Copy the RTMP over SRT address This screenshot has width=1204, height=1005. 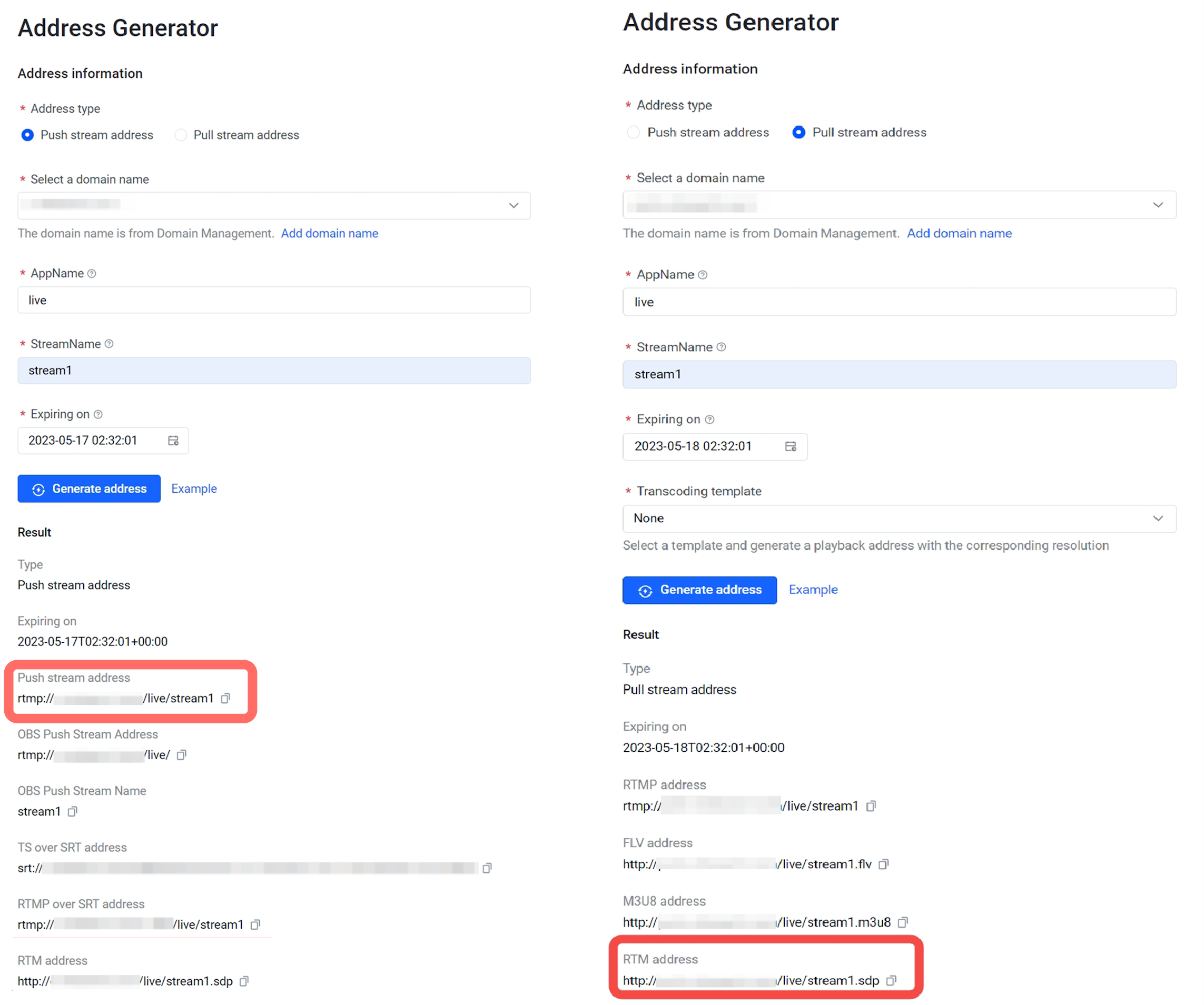255,924
